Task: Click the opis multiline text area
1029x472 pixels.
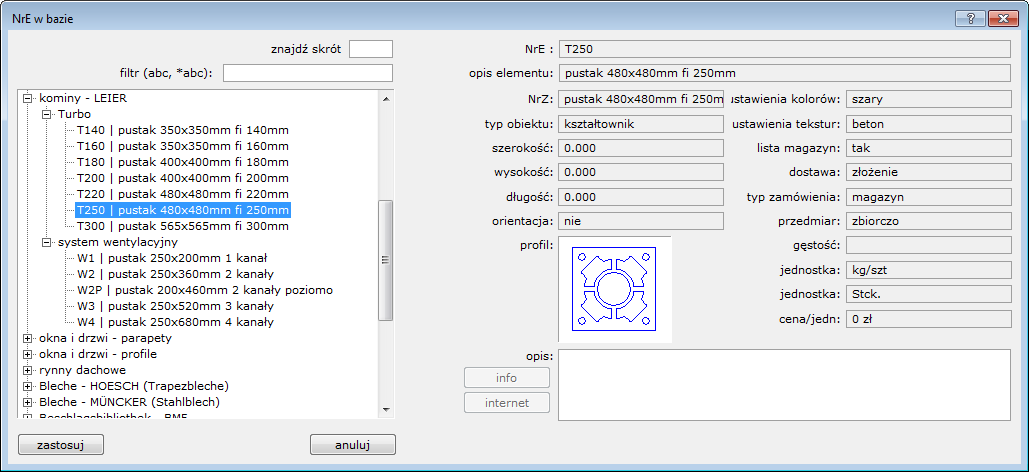Action: (785, 384)
